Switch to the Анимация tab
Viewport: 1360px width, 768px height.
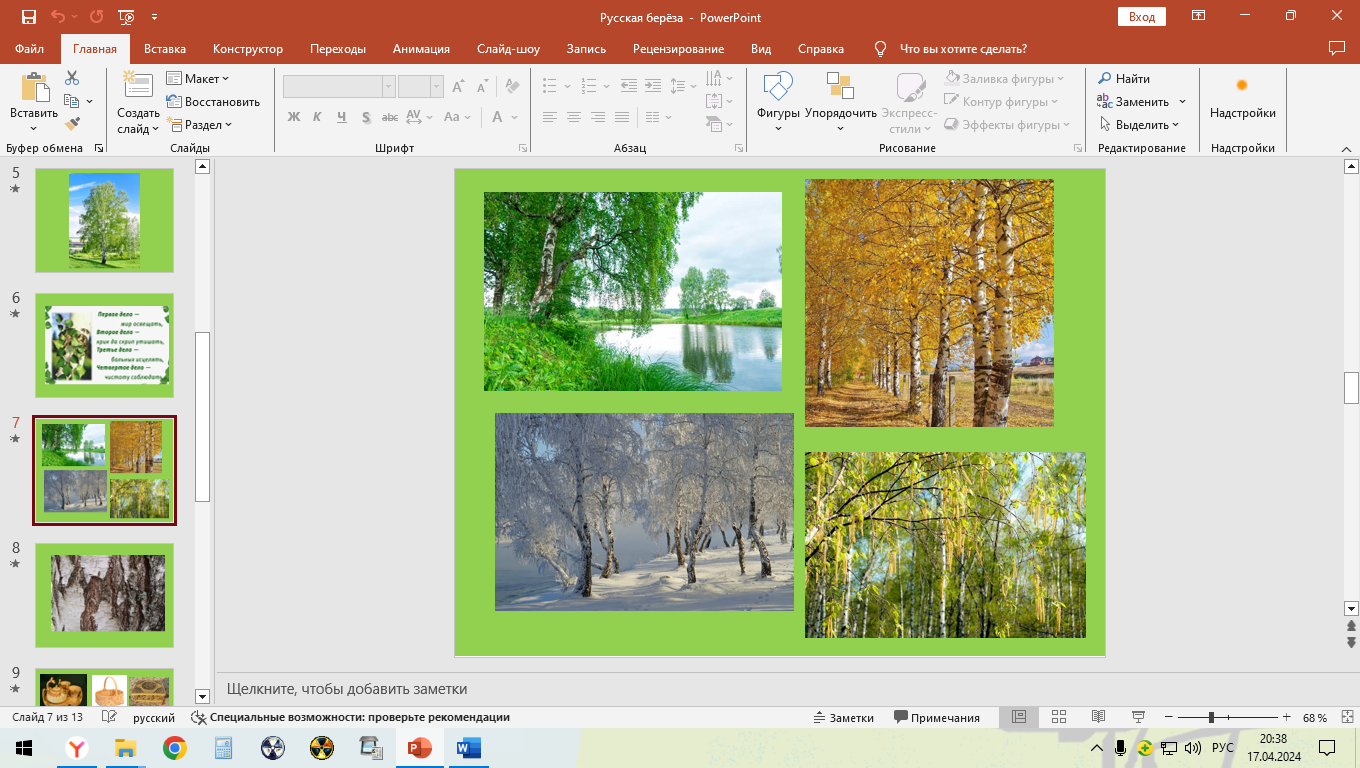421,49
